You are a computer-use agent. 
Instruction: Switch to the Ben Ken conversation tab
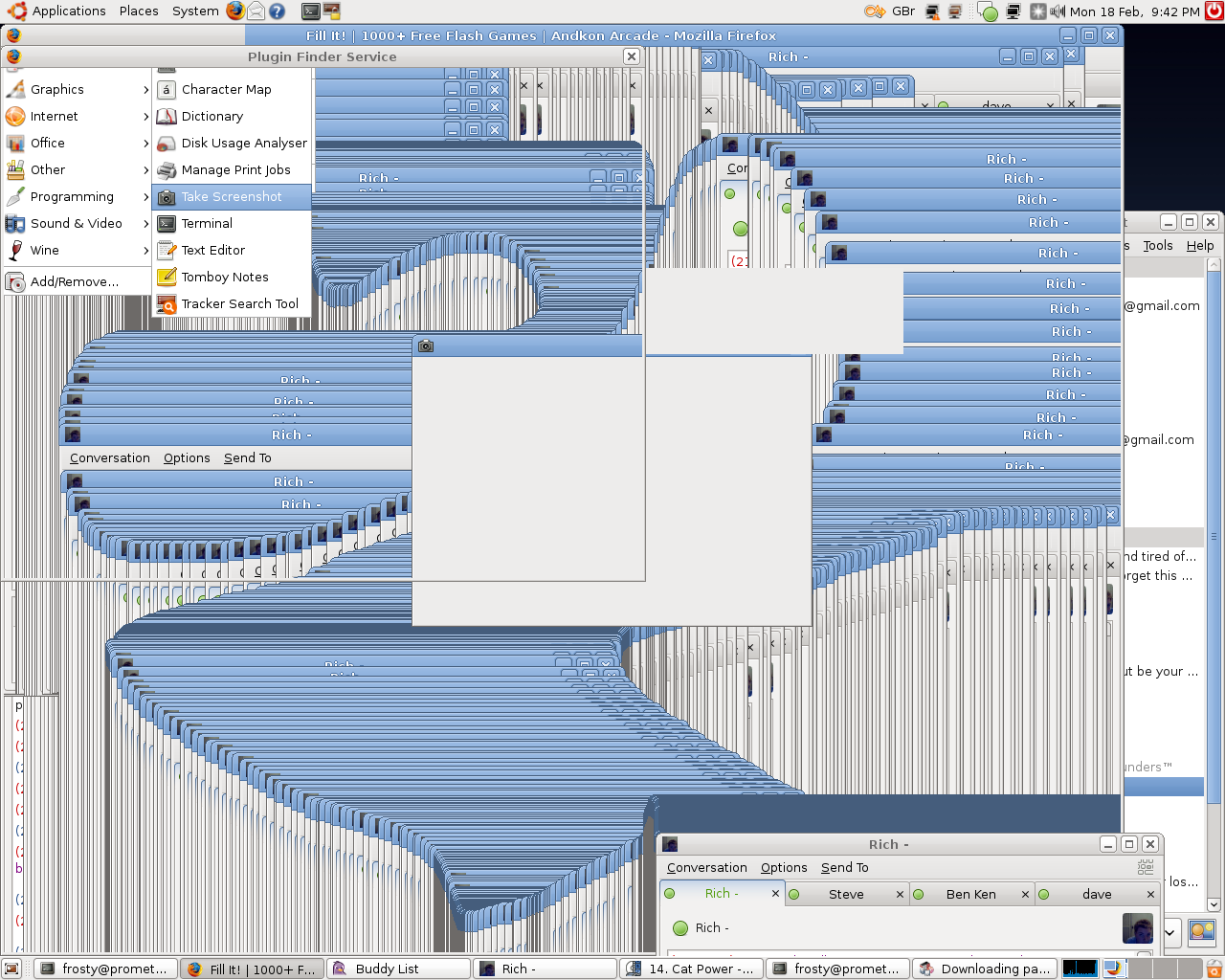970,894
